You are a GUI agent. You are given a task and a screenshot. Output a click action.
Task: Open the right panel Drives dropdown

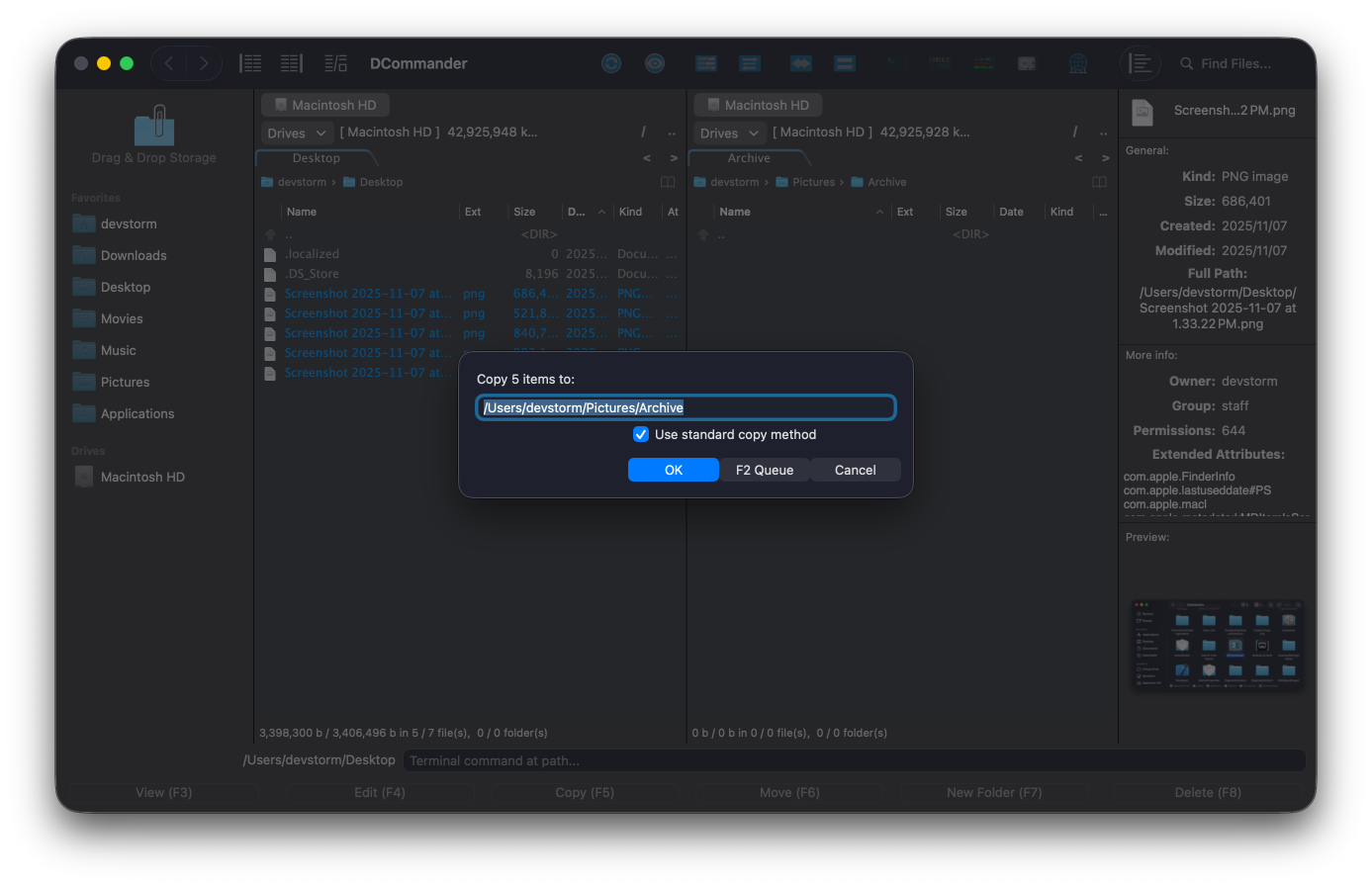pos(728,132)
